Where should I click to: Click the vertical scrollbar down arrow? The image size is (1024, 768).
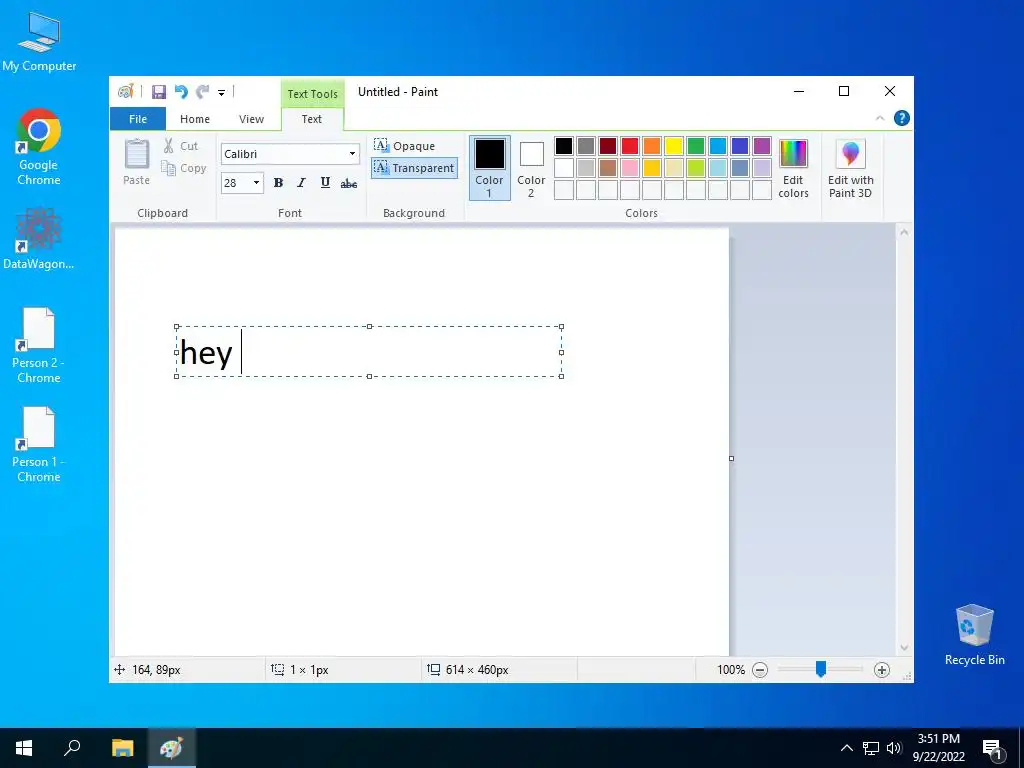[x=904, y=648]
